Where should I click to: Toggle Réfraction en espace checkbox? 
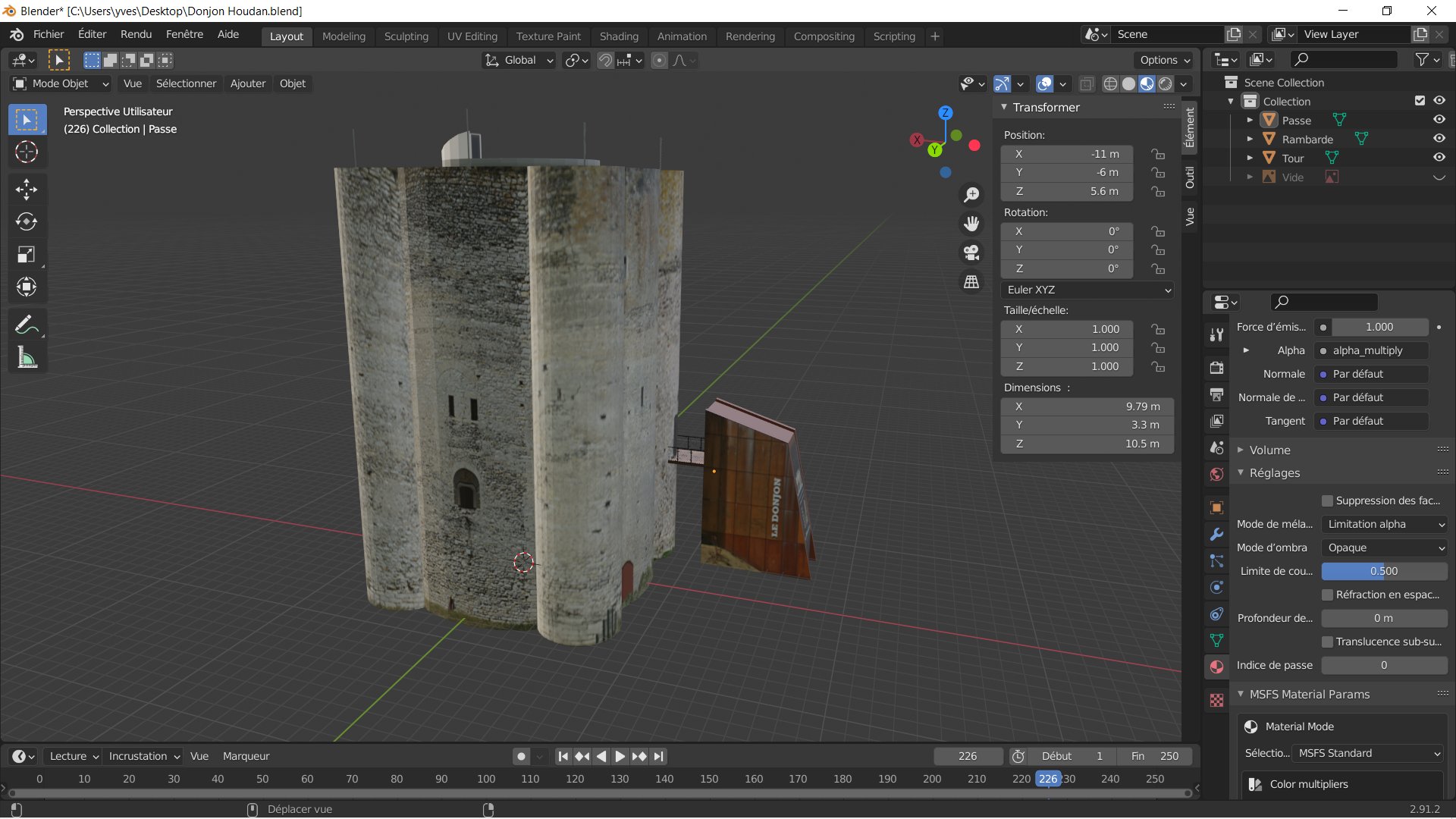click(x=1327, y=595)
